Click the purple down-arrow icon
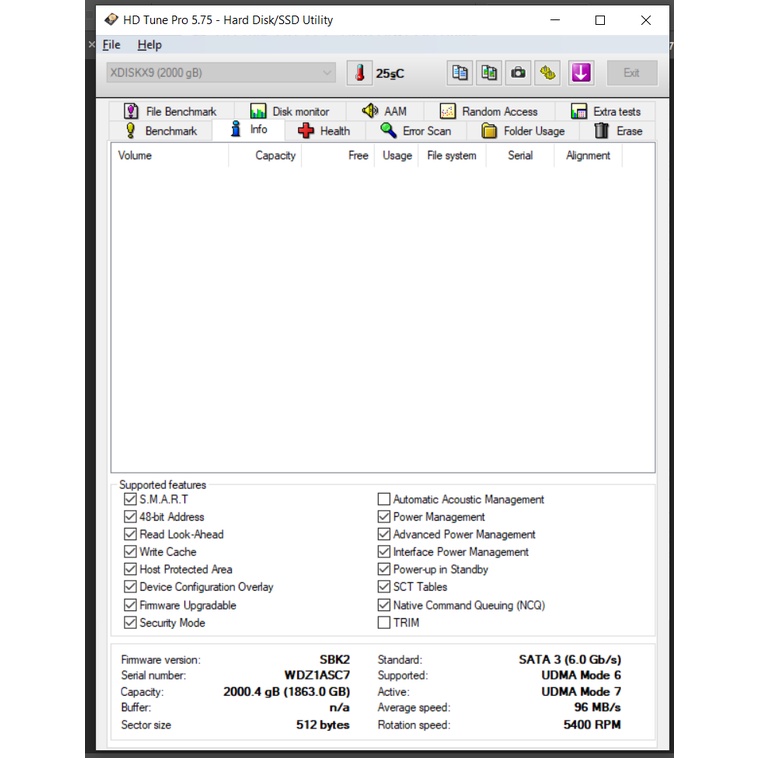Screen dimensions: 758x758 [581, 73]
